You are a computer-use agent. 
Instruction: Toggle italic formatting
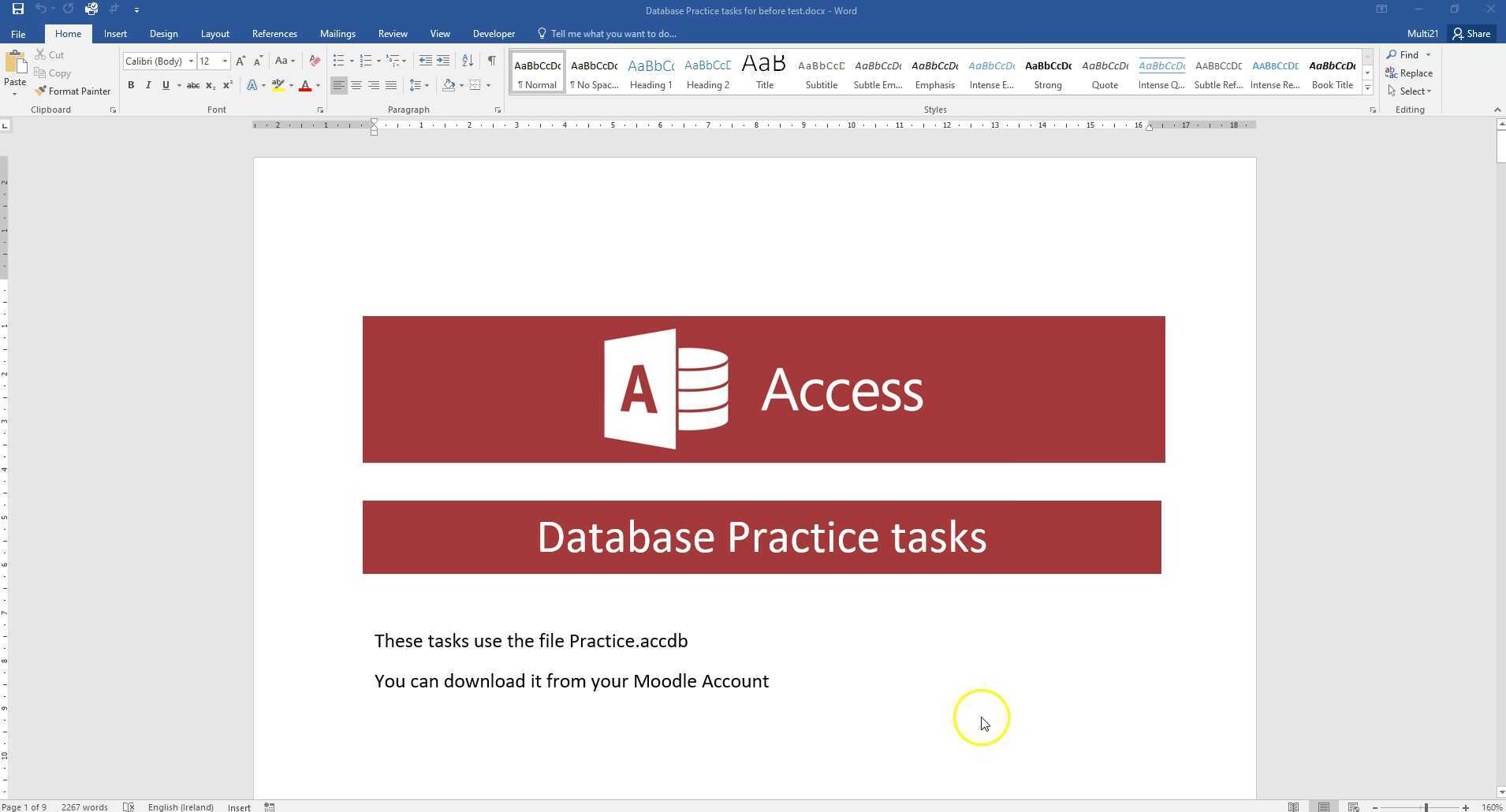click(148, 85)
